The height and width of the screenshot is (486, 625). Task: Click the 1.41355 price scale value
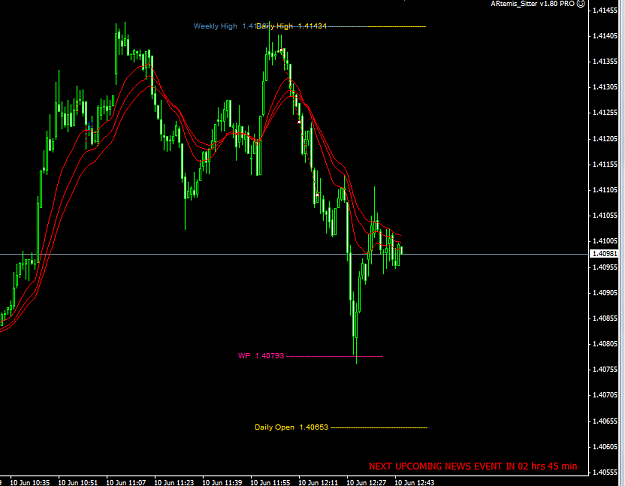pyautogui.click(x=605, y=61)
